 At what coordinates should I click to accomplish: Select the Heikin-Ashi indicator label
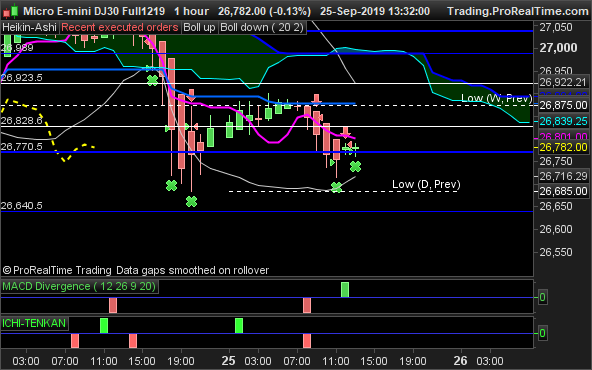click(29, 28)
